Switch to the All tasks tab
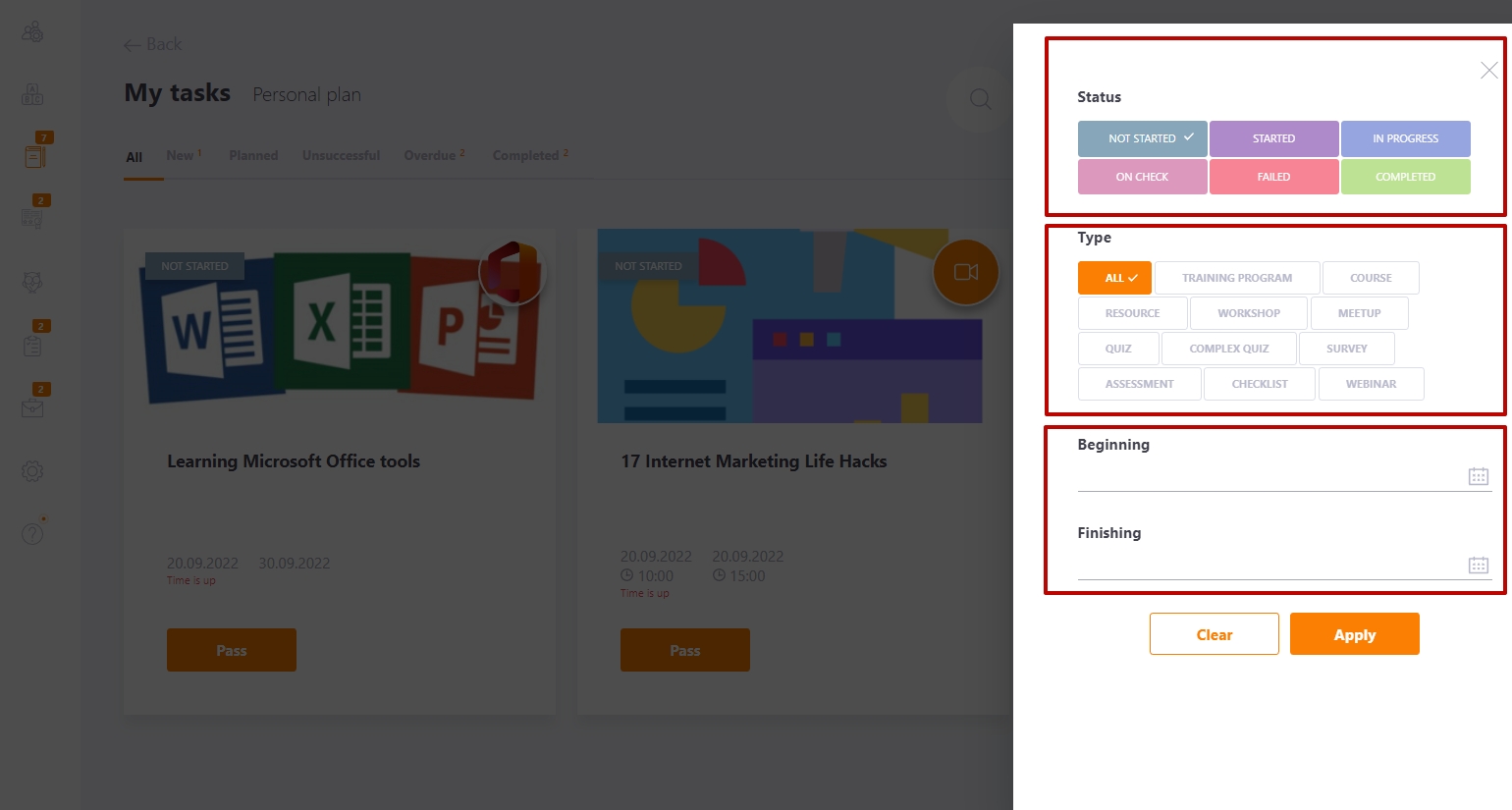Screen dimensions: 1512x810 click(x=135, y=157)
